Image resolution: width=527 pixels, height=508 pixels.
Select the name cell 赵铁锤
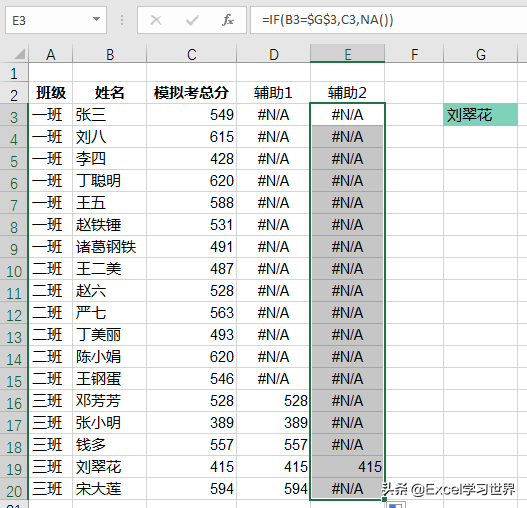110,225
